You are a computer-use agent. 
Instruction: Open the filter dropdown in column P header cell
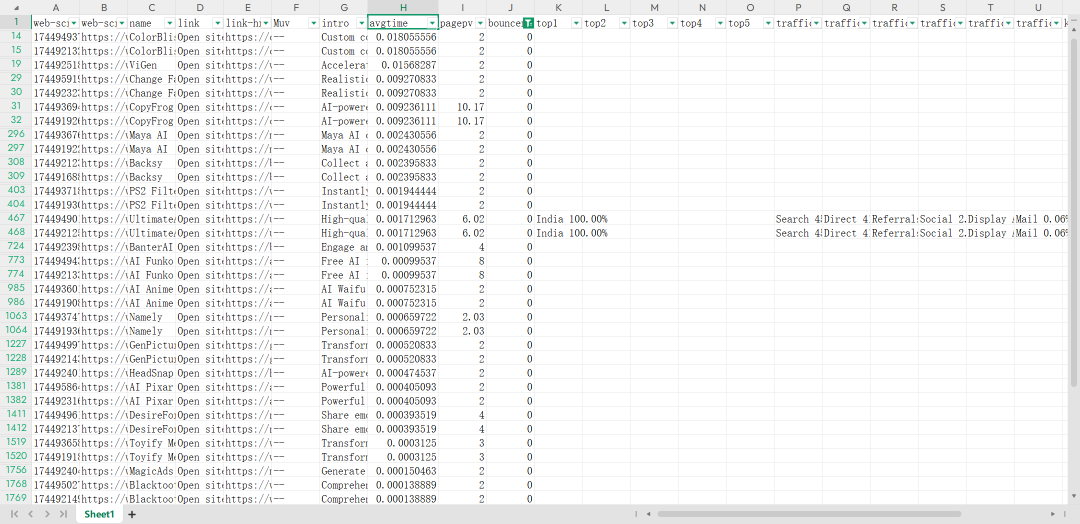816,23
